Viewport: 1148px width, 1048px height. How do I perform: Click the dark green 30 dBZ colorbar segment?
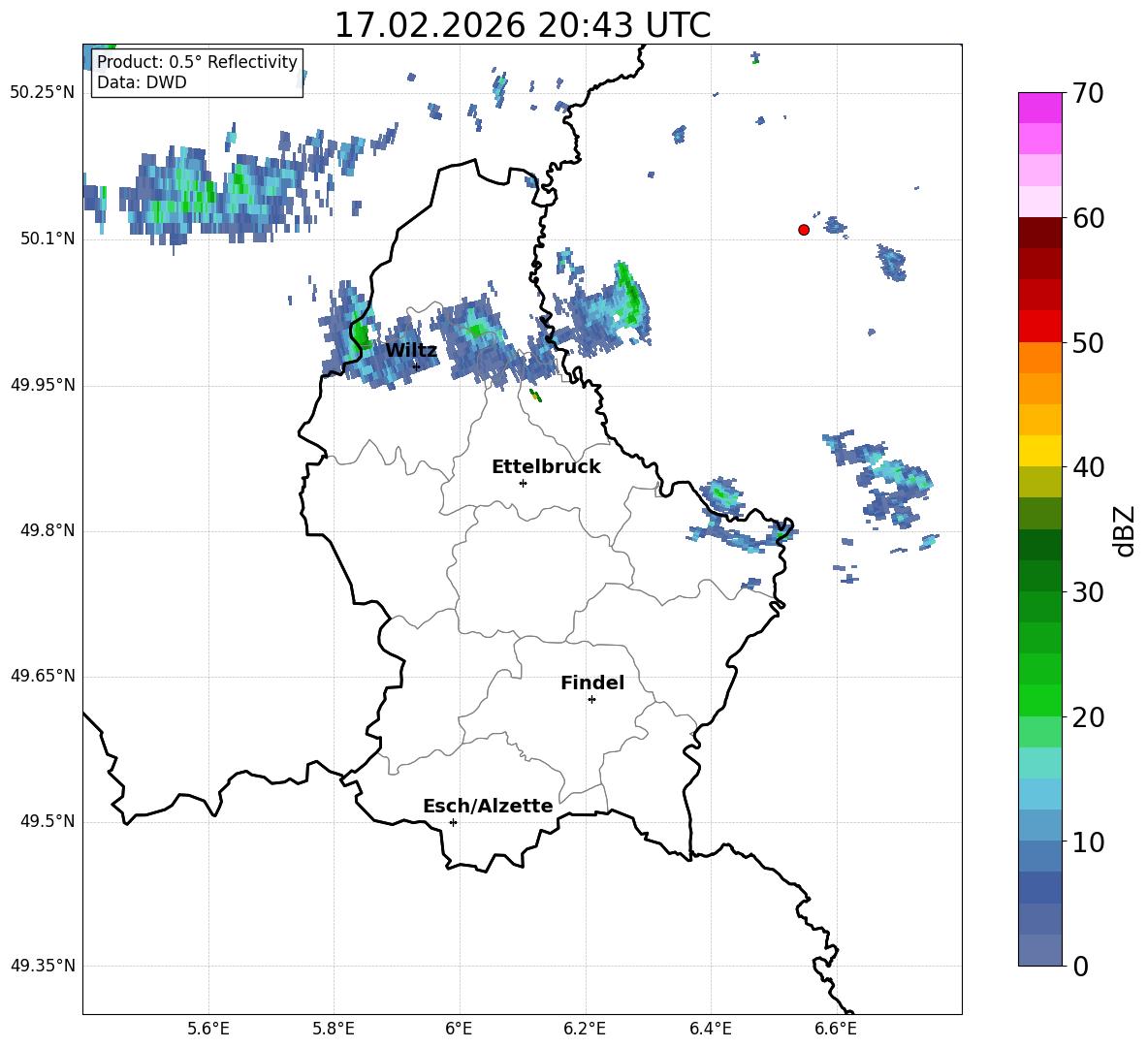[x=1039, y=576]
